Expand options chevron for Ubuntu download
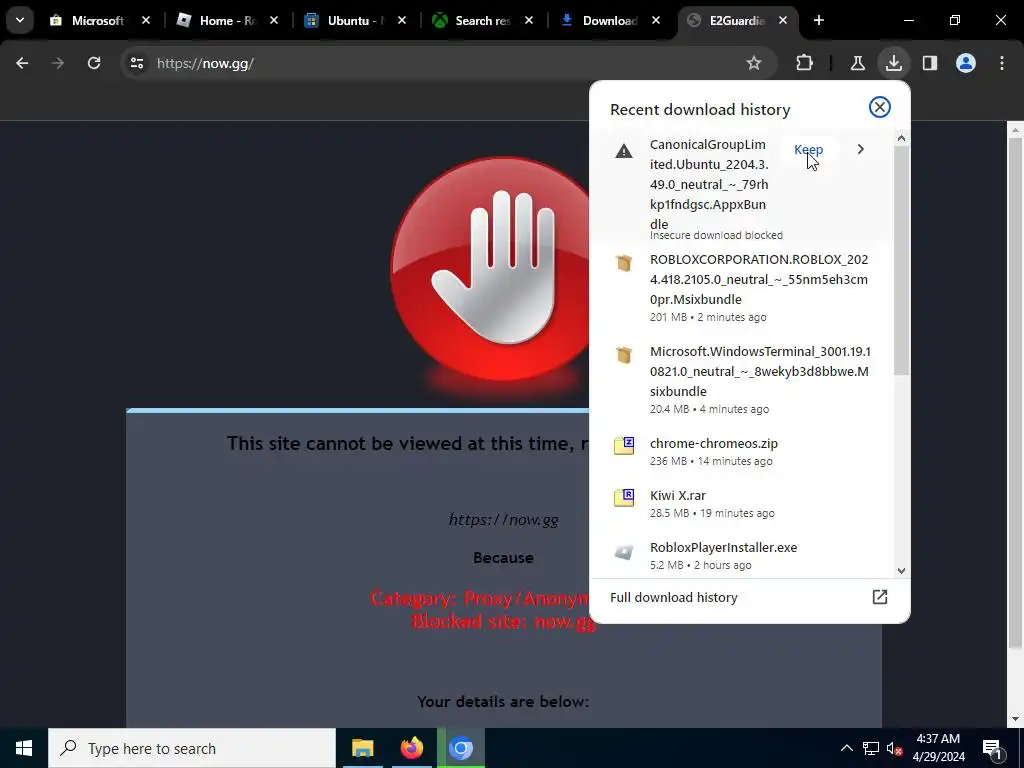 860,150
